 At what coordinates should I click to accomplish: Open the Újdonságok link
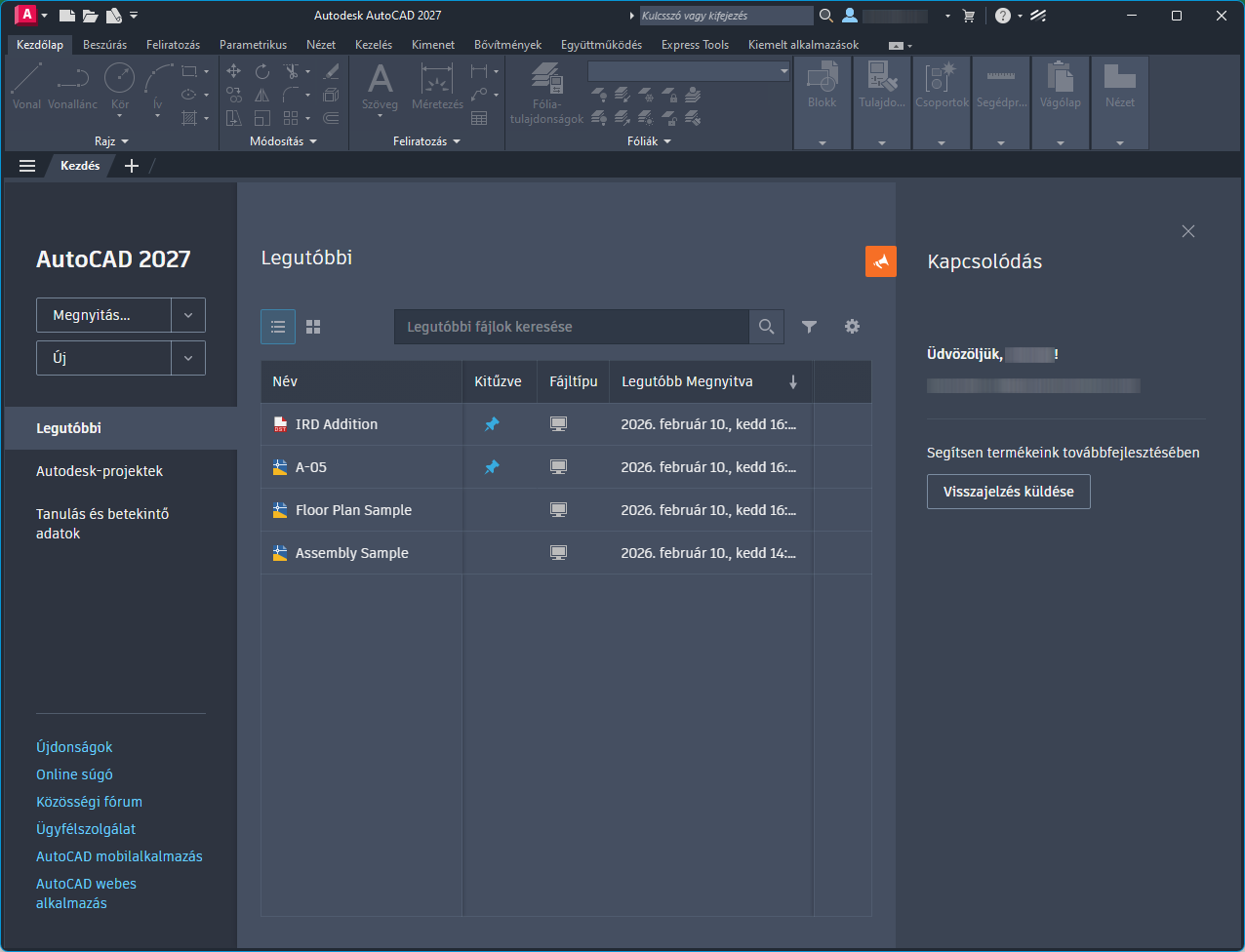pyautogui.click(x=74, y=747)
